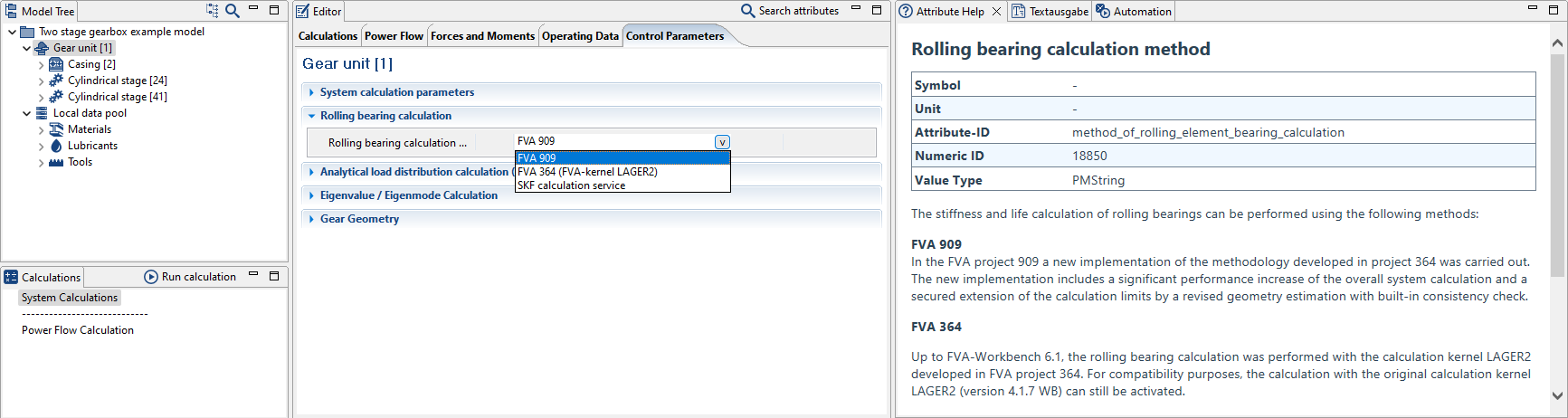The image size is (1568, 418).
Task: Select SKF calculation service from the list
Action: pyautogui.click(x=571, y=185)
